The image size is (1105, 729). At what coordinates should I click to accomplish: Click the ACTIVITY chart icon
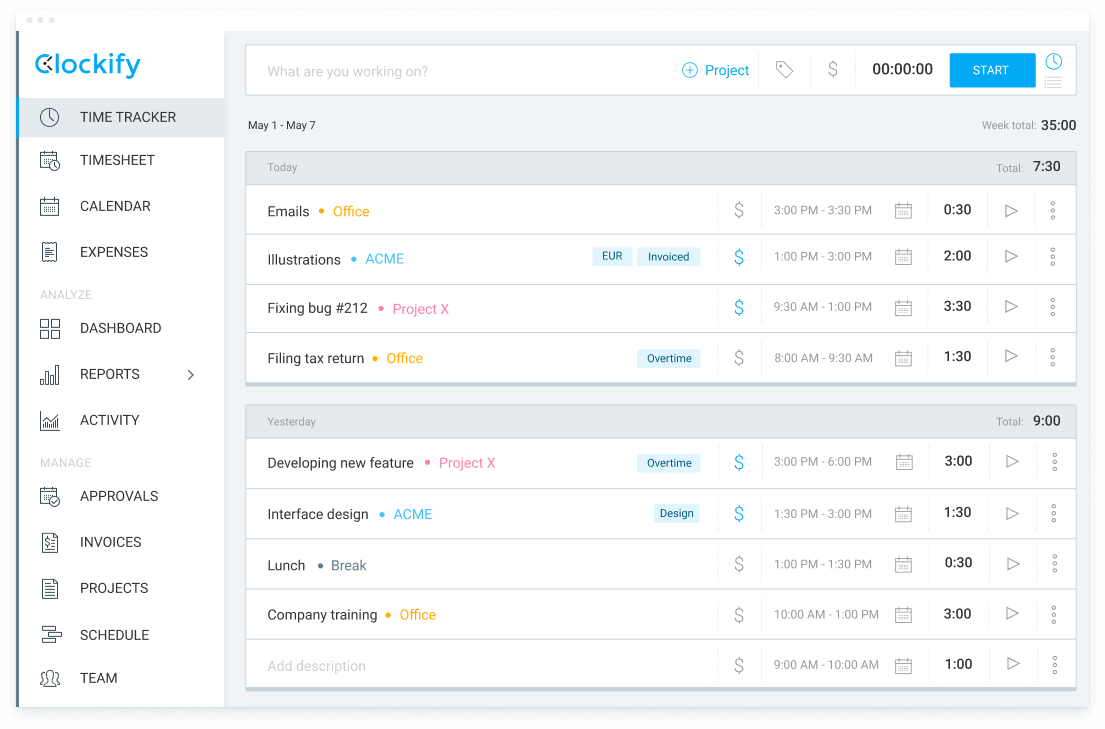tap(50, 420)
